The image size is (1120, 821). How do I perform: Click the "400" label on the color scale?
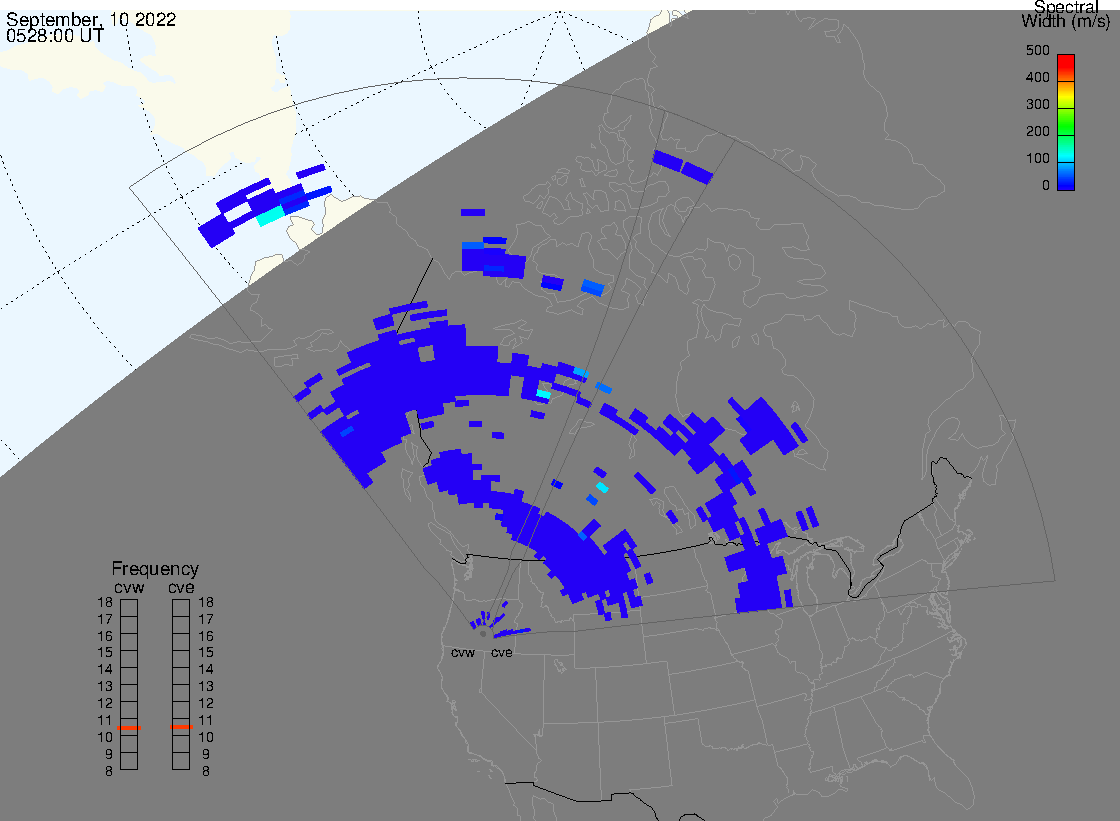1038,77
